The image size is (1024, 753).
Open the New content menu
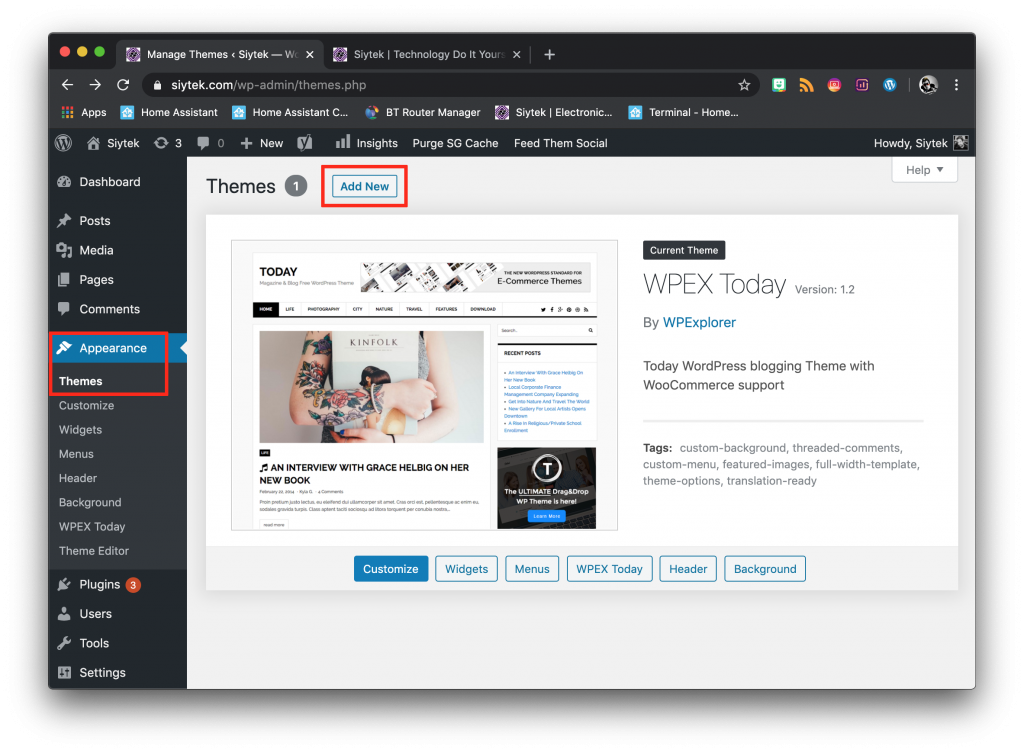[x=261, y=143]
